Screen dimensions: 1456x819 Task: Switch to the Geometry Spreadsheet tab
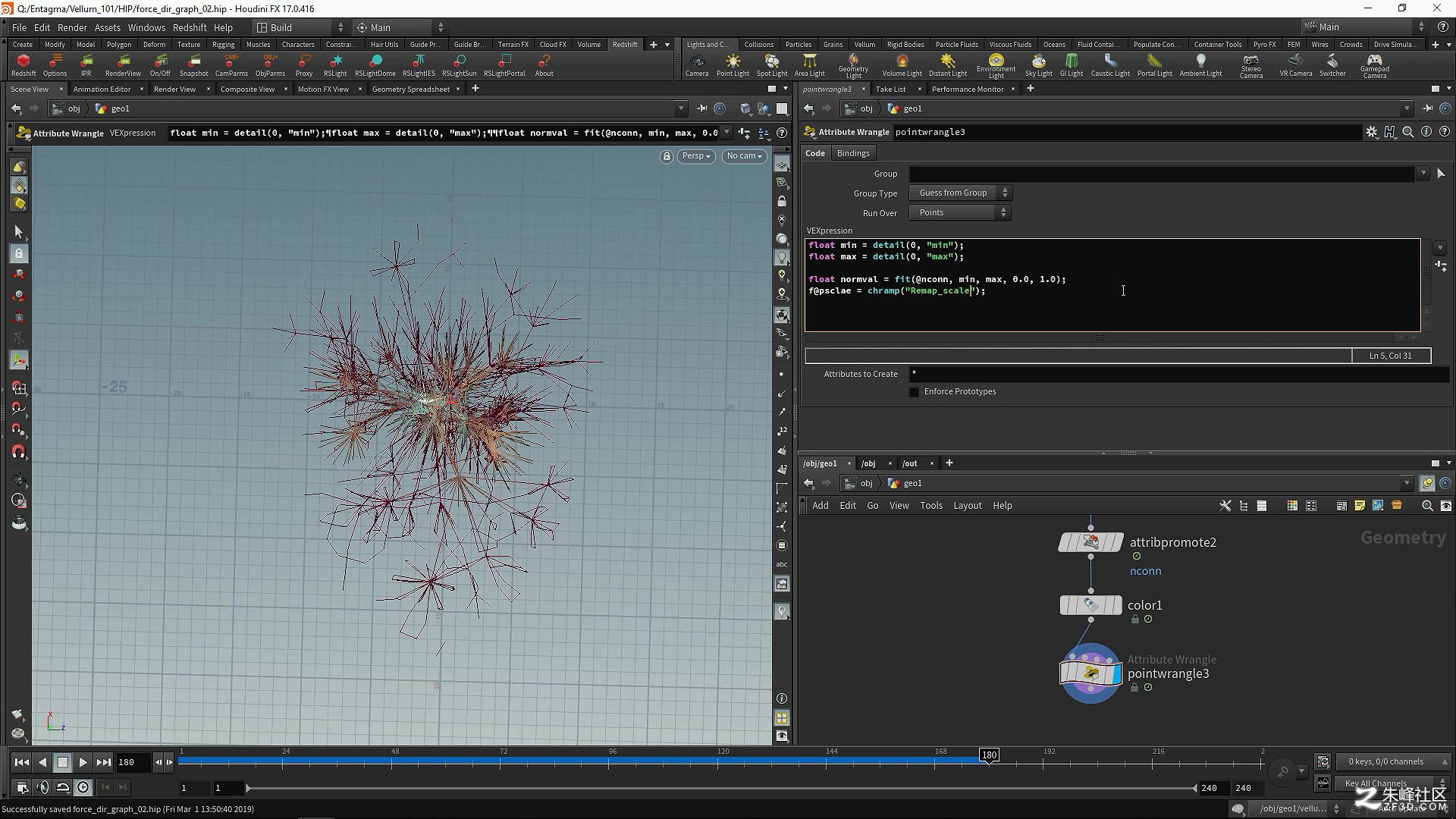[x=410, y=89]
